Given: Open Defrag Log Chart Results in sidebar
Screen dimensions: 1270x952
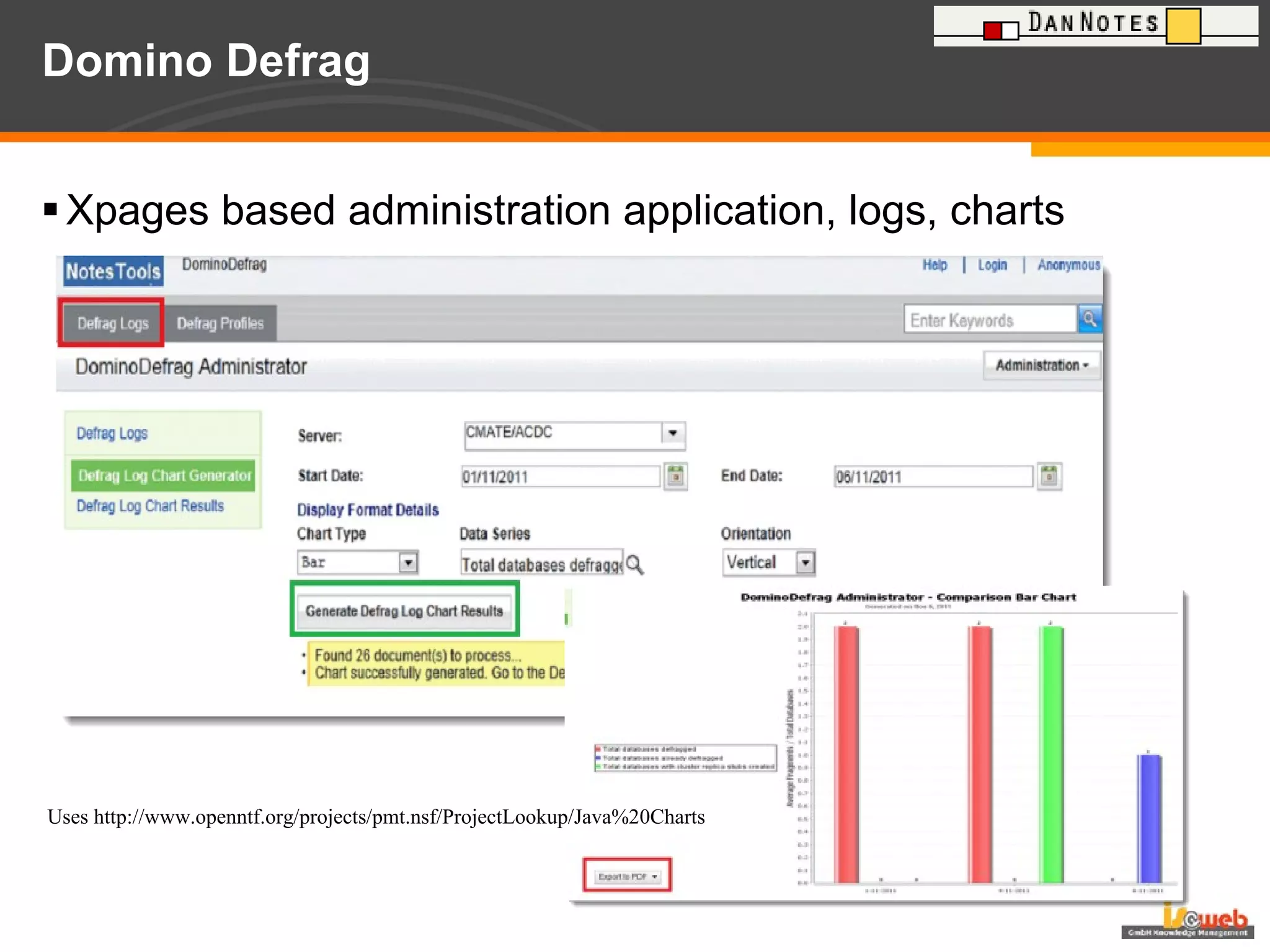Looking at the screenshot, I should (150, 506).
